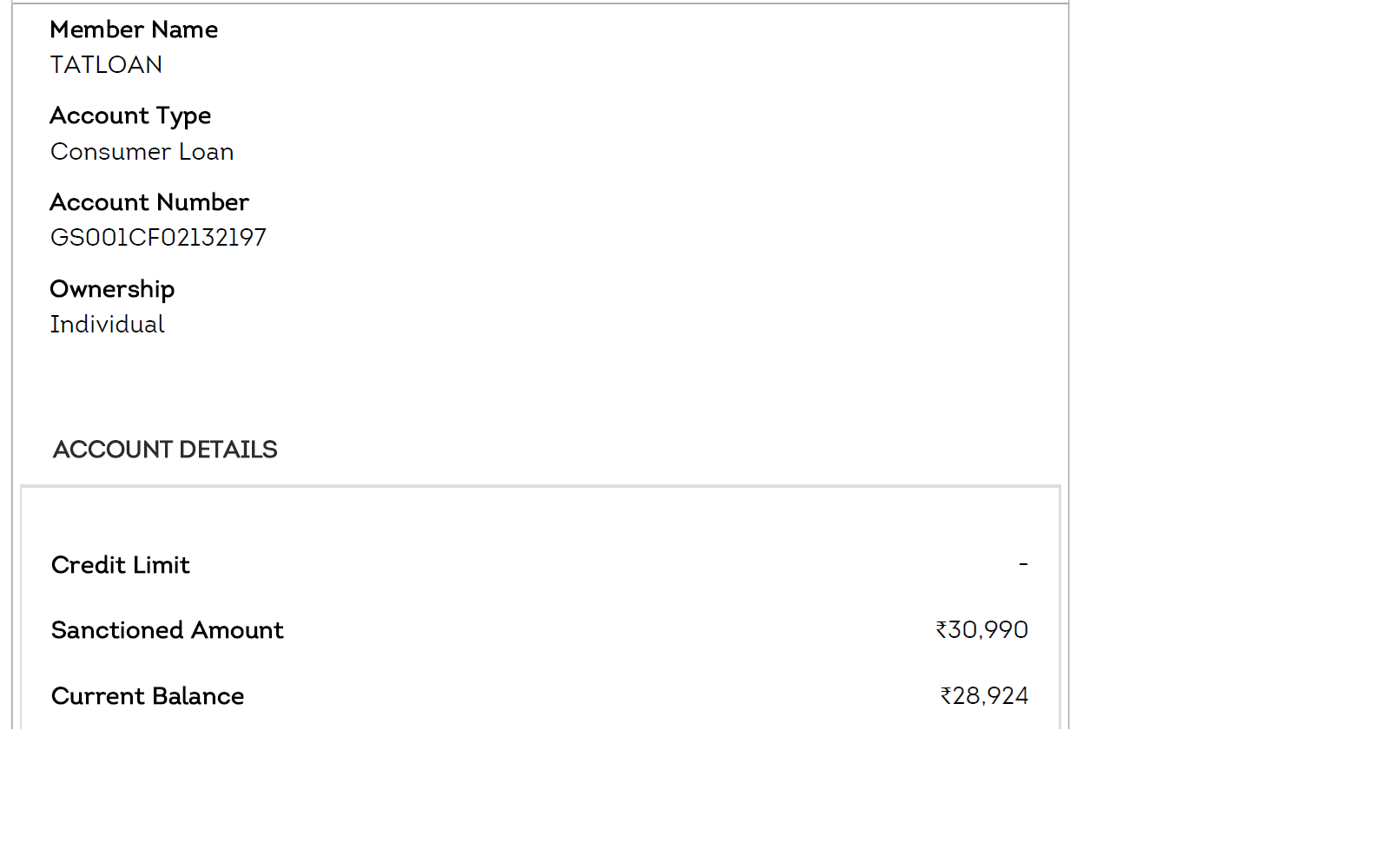1400x868 pixels.
Task: Select the 30,990 sanctioned amount digits
Action: coord(988,630)
